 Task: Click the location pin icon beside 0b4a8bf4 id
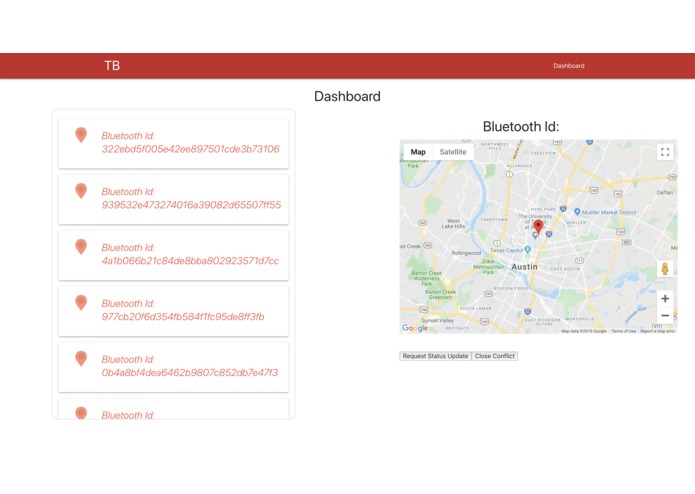click(x=81, y=358)
